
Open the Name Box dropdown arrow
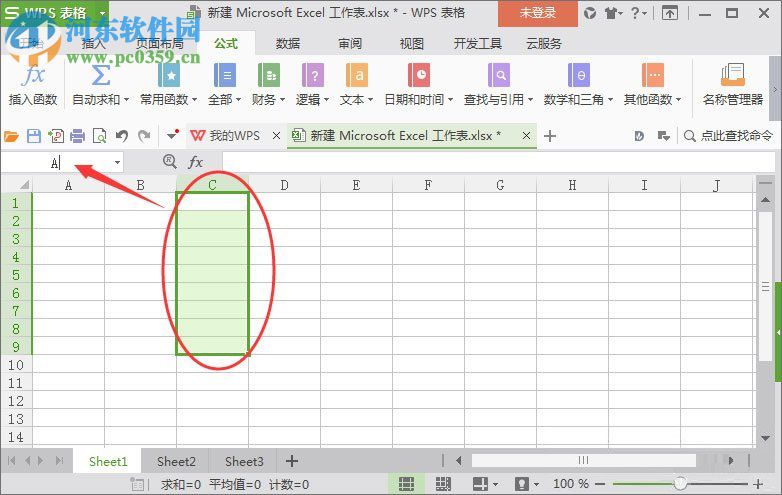117,162
